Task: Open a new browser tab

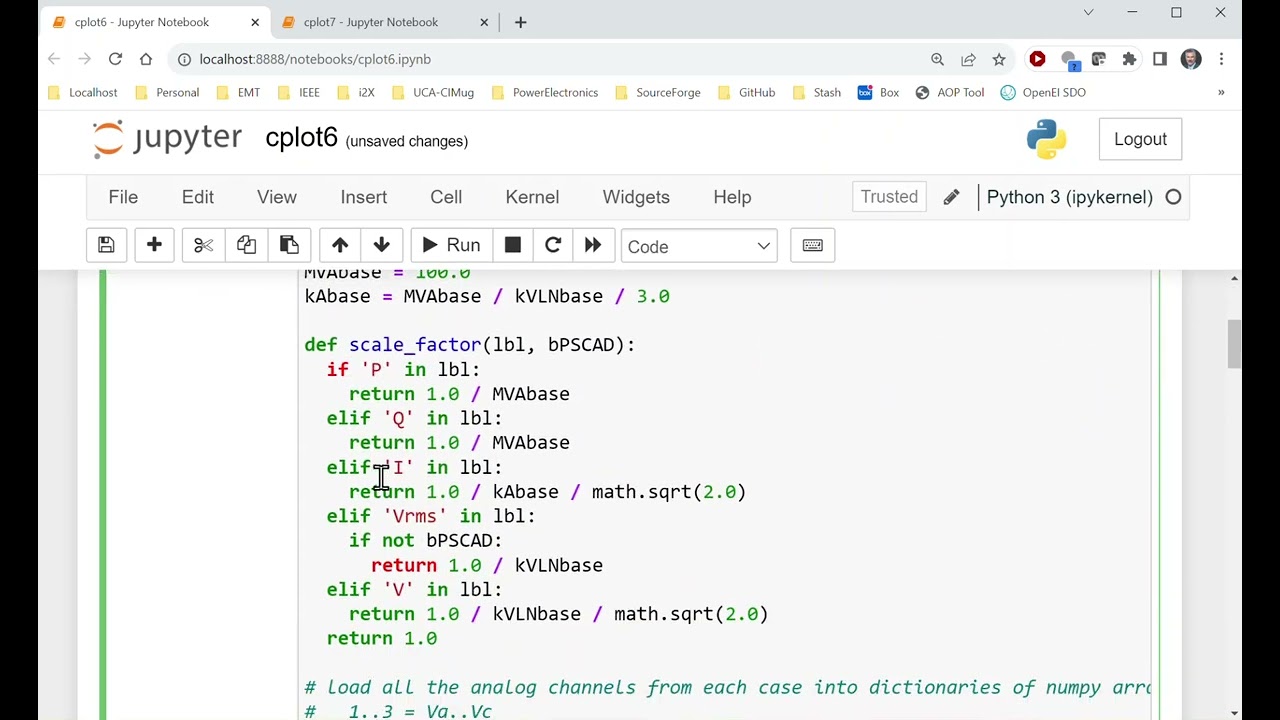Action: 520,22
